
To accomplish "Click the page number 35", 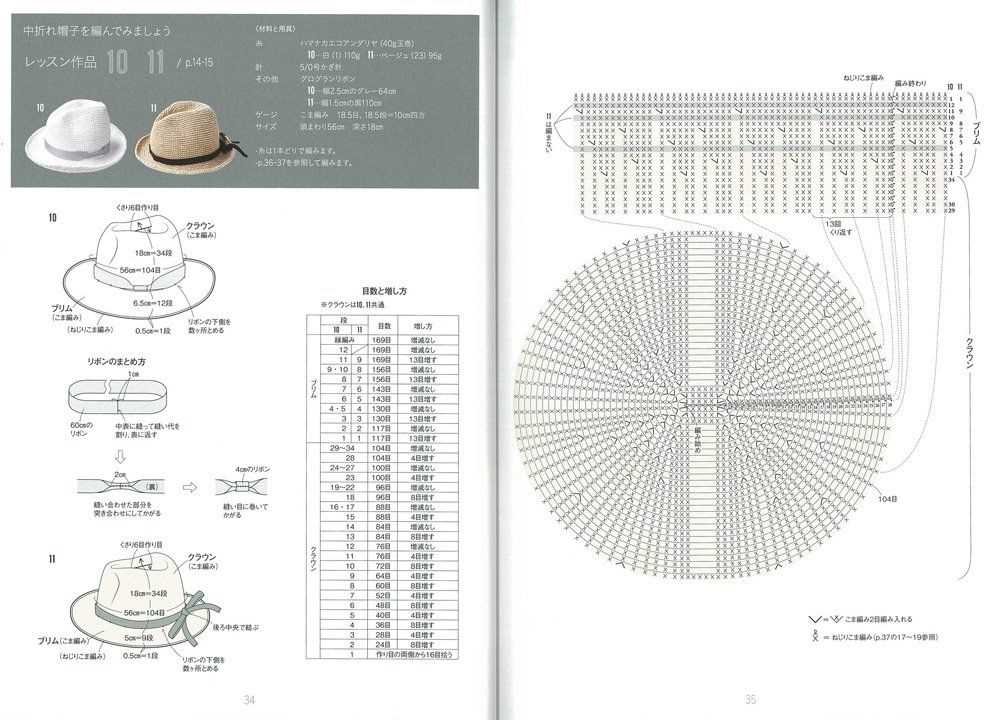I will pyautogui.click(x=751, y=700).
